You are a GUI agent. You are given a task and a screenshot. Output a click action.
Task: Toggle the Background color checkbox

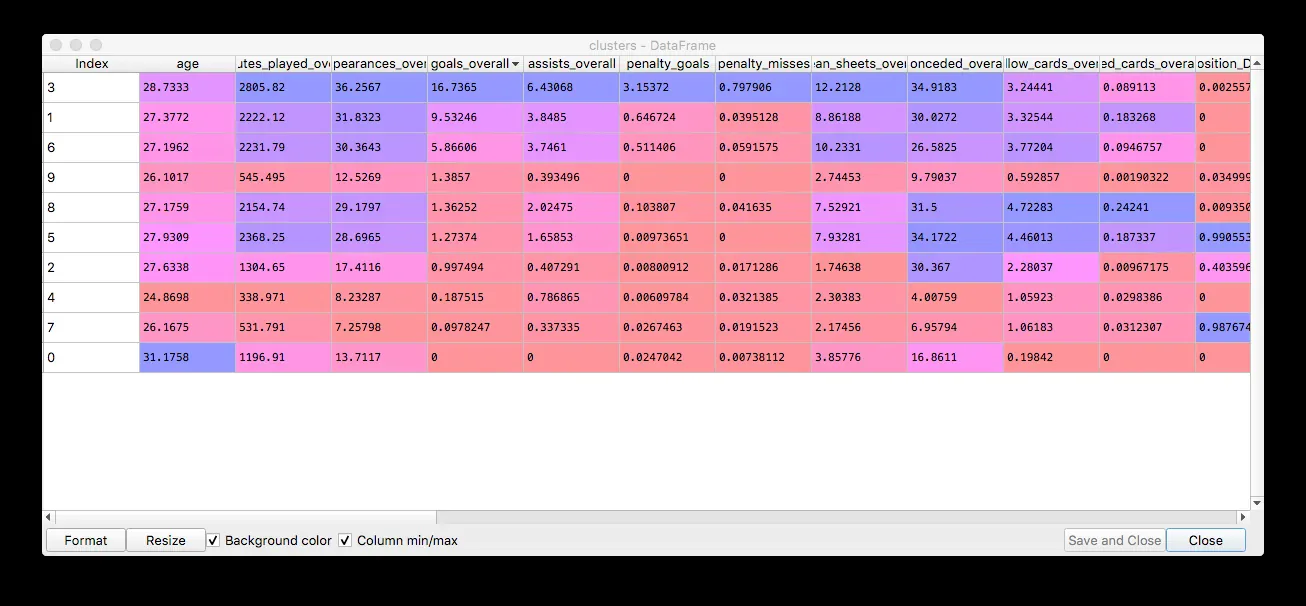[214, 540]
